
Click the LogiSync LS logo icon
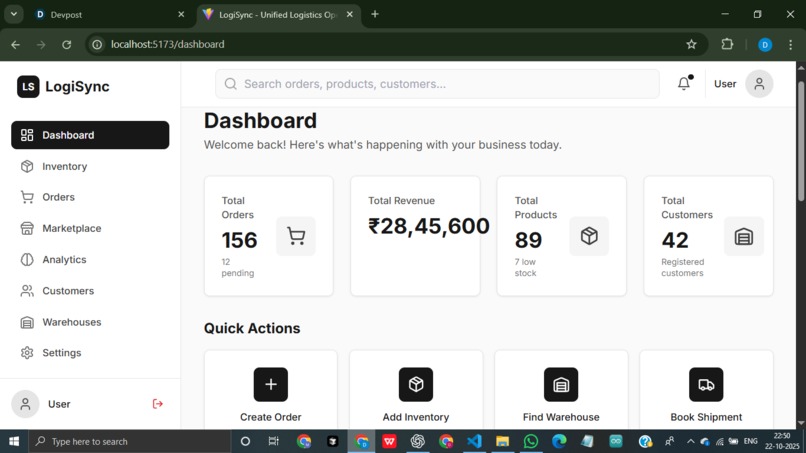(x=28, y=86)
